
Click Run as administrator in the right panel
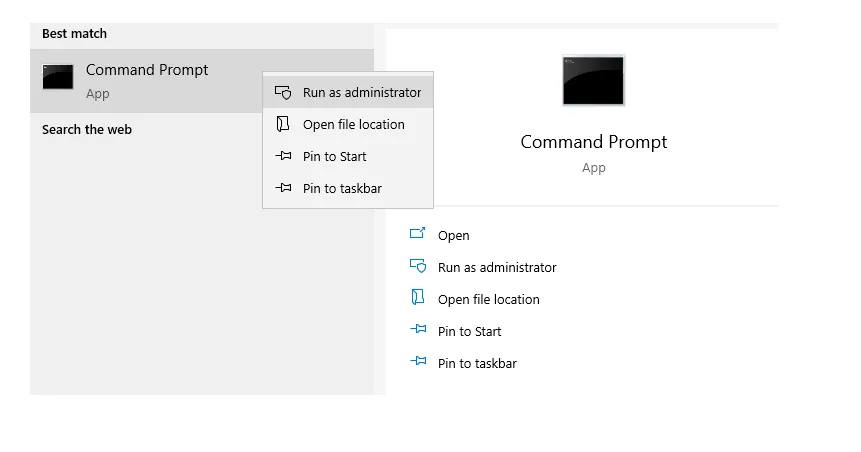point(497,267)
